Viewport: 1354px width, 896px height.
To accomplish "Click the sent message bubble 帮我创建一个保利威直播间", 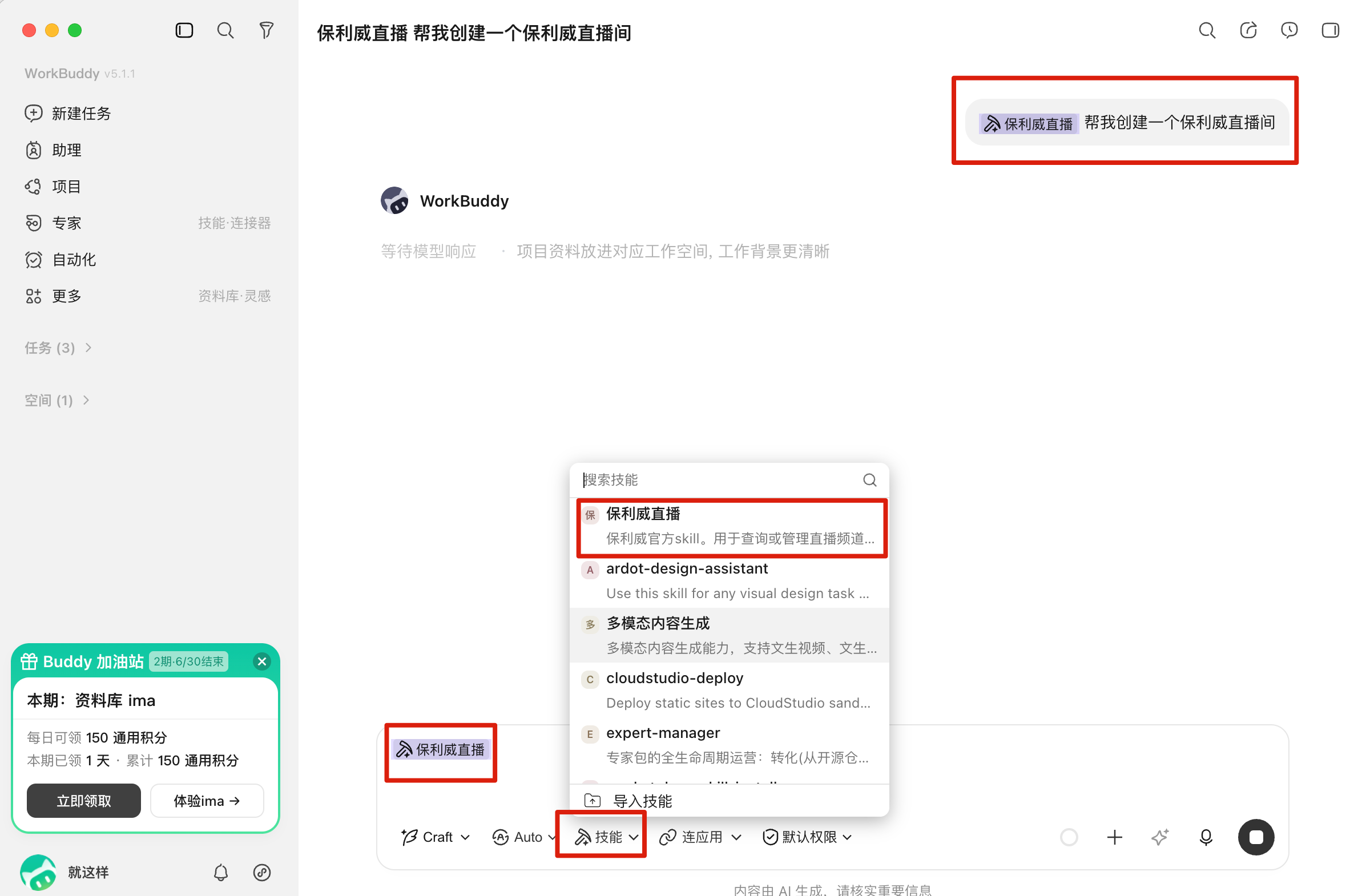I will coord(1126,122).
